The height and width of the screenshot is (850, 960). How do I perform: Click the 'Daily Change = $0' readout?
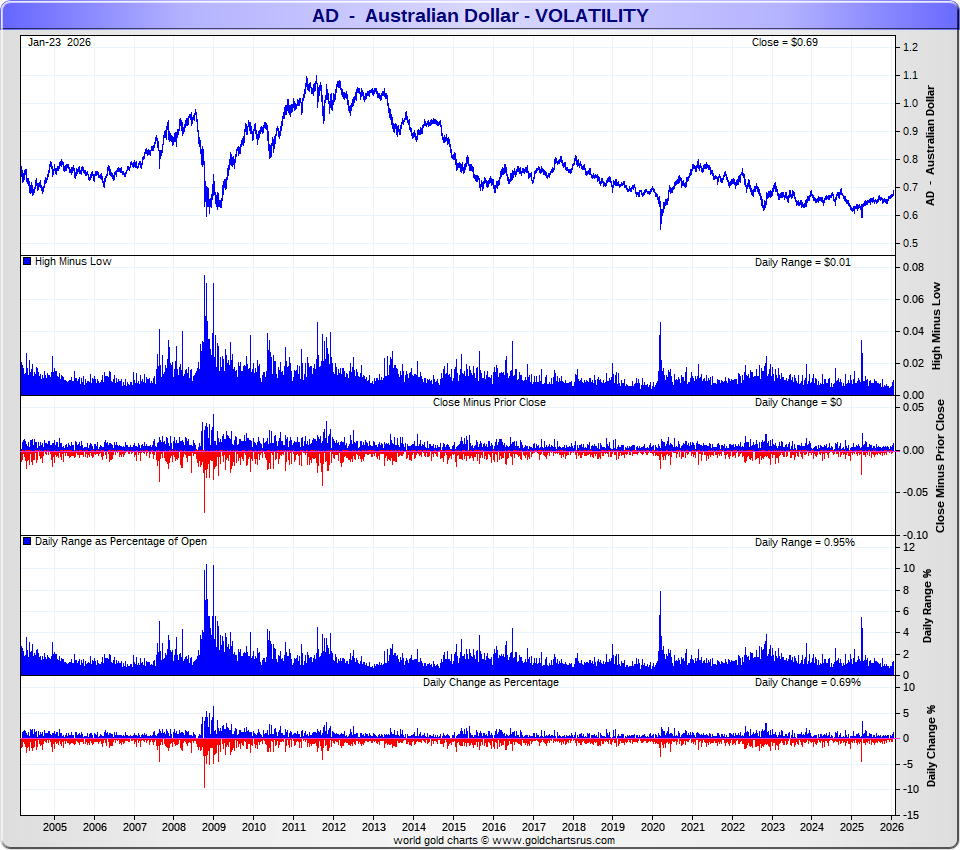[x=798, y=402]
